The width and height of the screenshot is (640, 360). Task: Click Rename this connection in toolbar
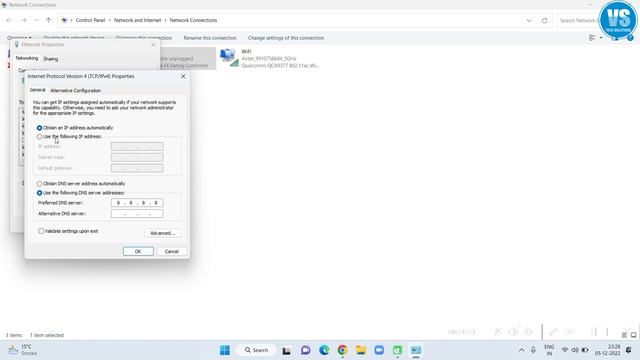(x=210, y=38)
